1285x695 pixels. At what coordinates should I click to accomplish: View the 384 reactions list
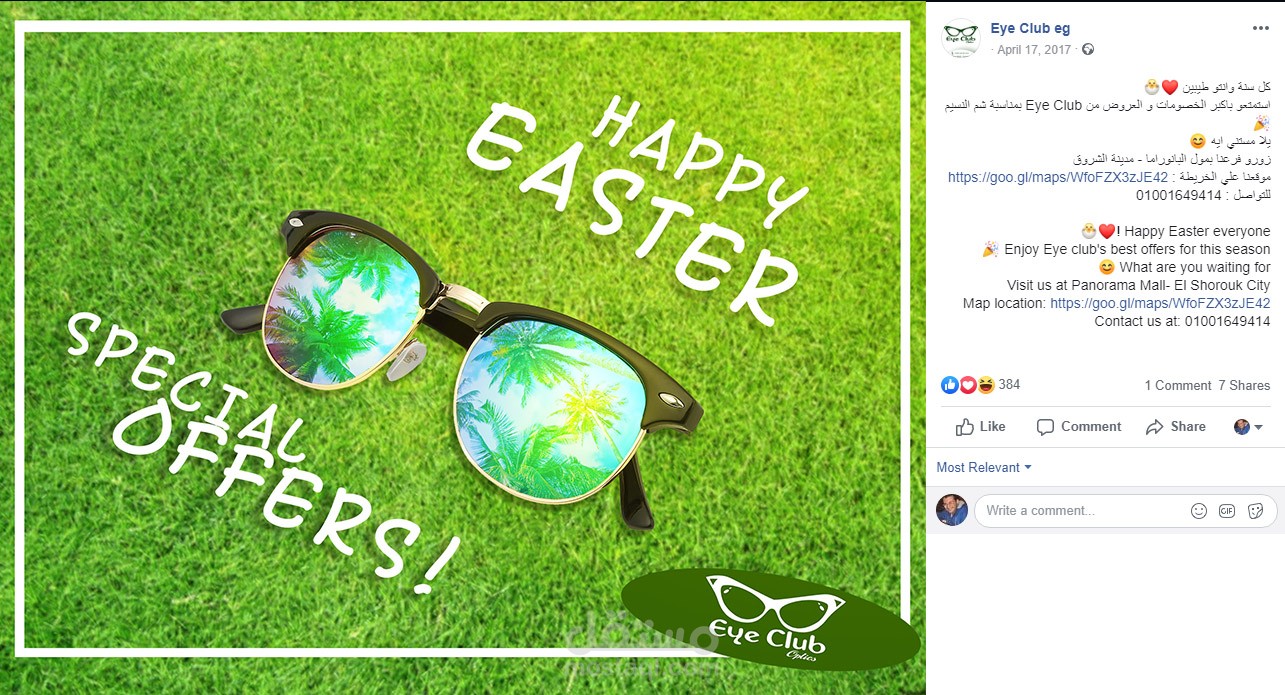coord(1009,385)
